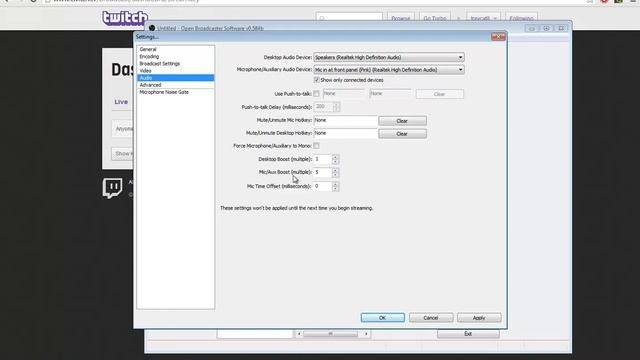Click Push-to-talk Delay value field
Screen dimensions: 640x360
point(323,107)
